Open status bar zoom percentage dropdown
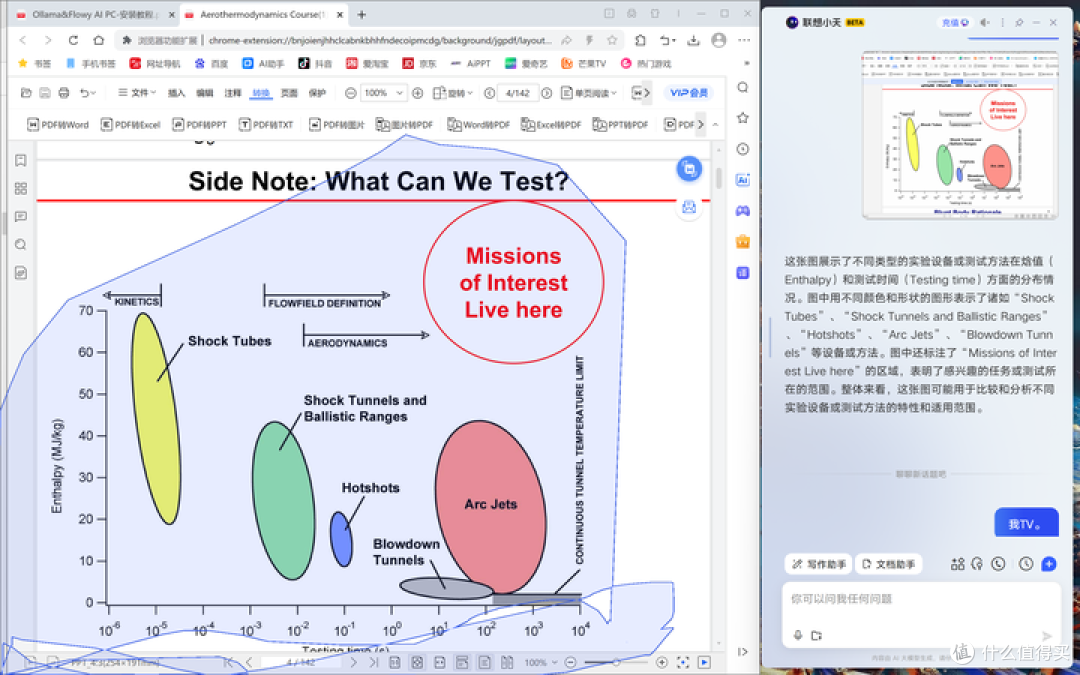The height and width of the screenshot is (675, 1080). 540,663
